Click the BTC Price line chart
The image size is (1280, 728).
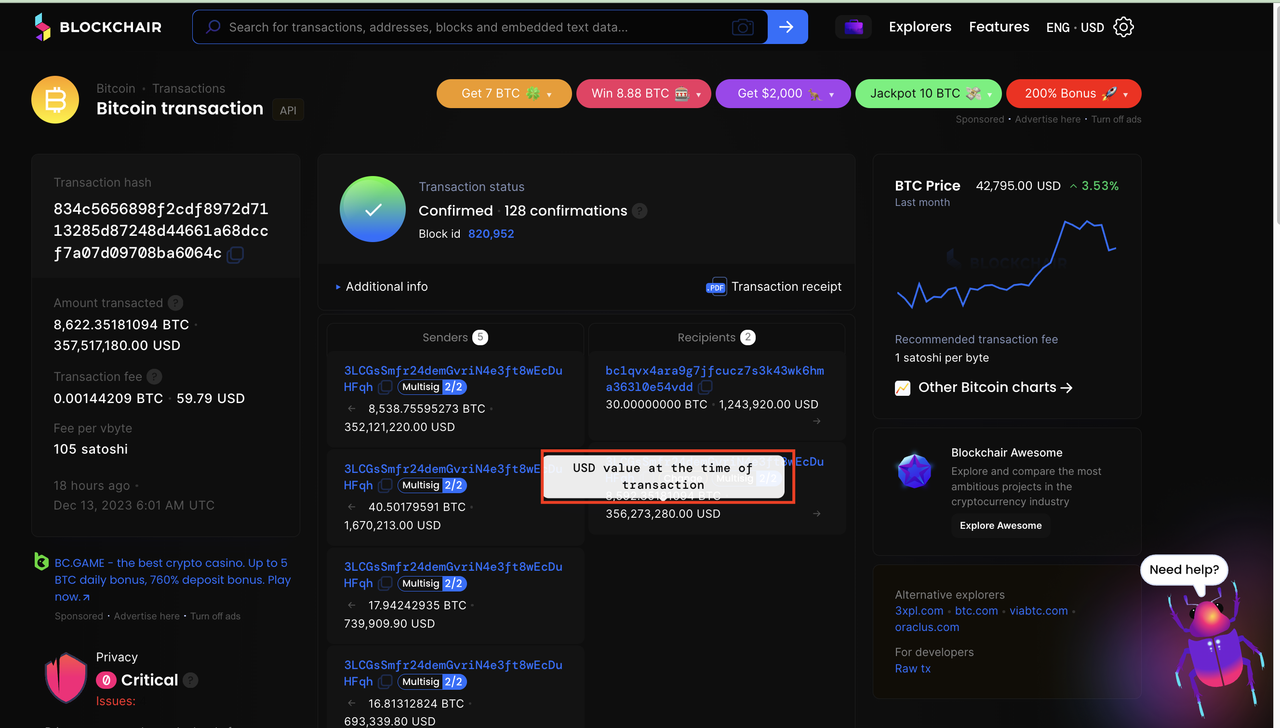(1007, 265)
